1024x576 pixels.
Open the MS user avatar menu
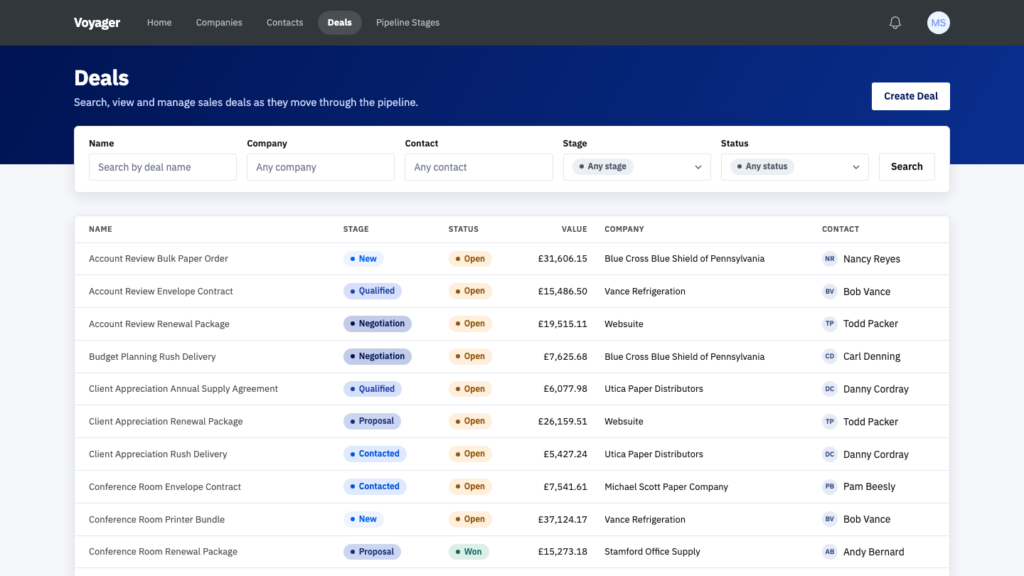[938, 23]
